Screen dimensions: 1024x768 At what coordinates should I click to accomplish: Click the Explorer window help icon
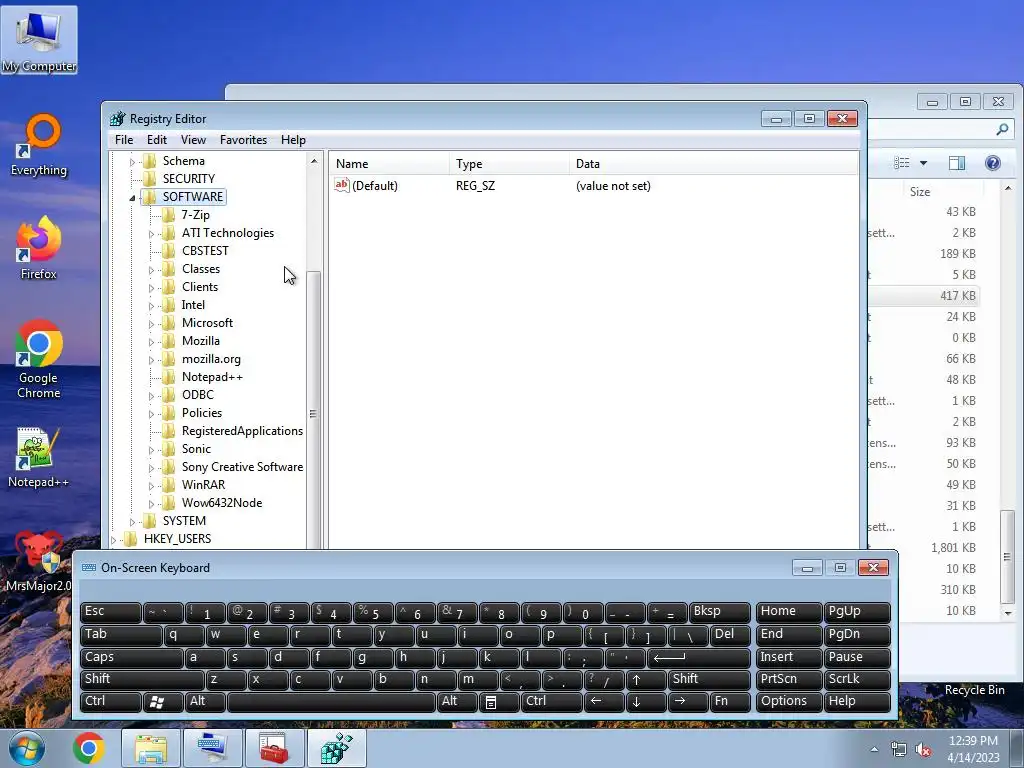993,163
